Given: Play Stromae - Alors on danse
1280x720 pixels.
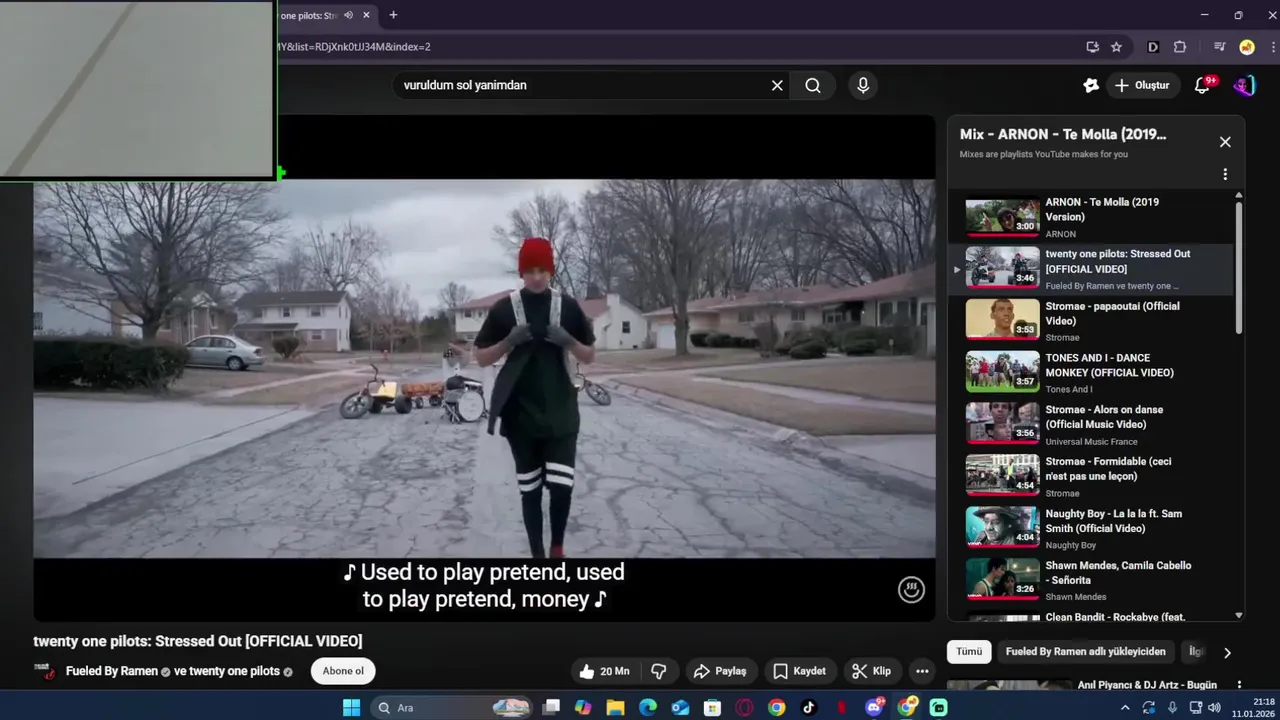Looking at the screenshot, I should 1090,425.
